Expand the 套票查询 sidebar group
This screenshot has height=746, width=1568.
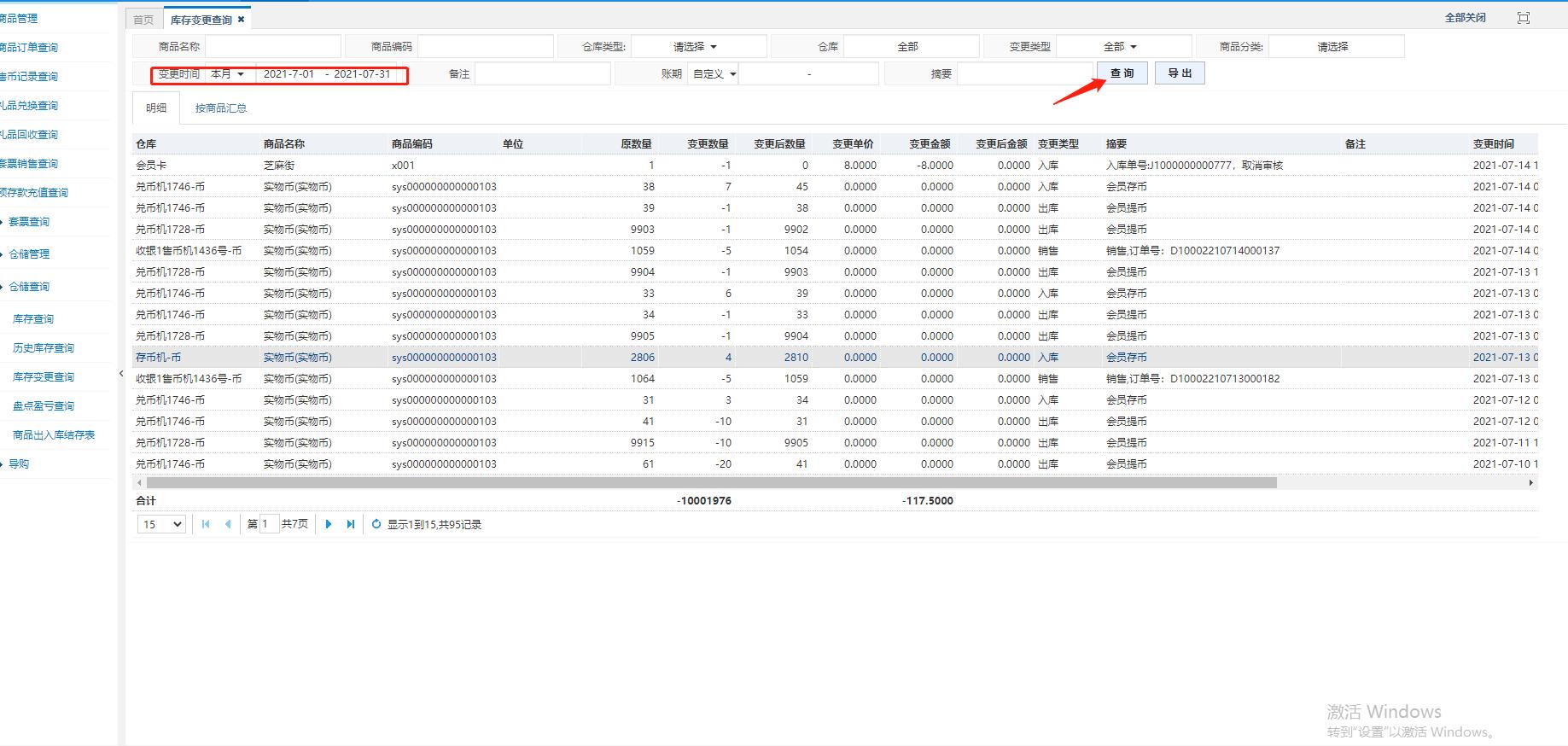[x=28, y=222]
